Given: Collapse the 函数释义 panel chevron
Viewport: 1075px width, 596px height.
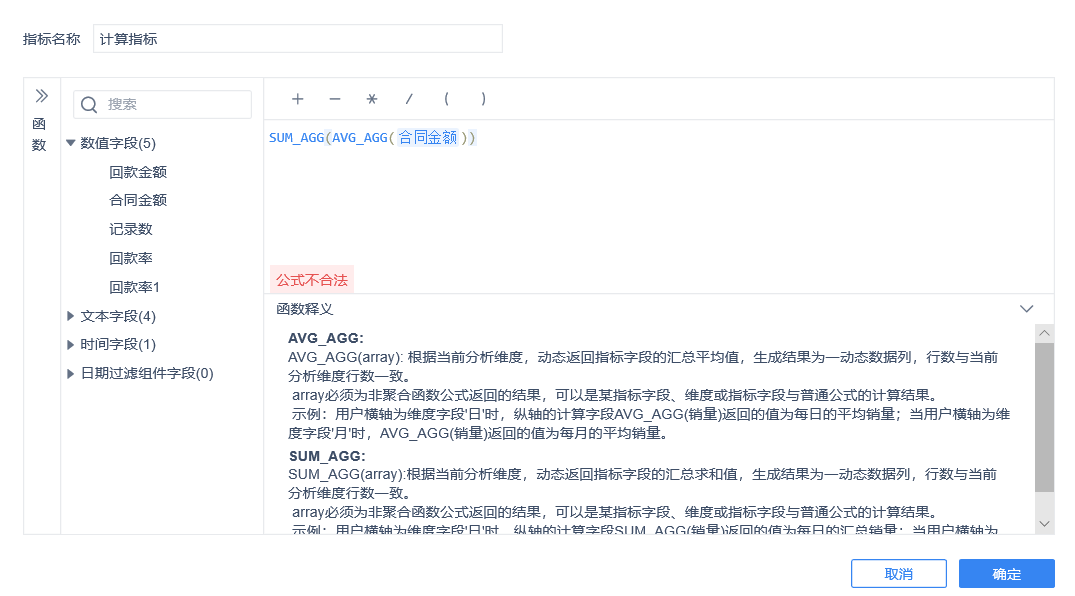Looking at the screenshot, I should pos(1026,309).
